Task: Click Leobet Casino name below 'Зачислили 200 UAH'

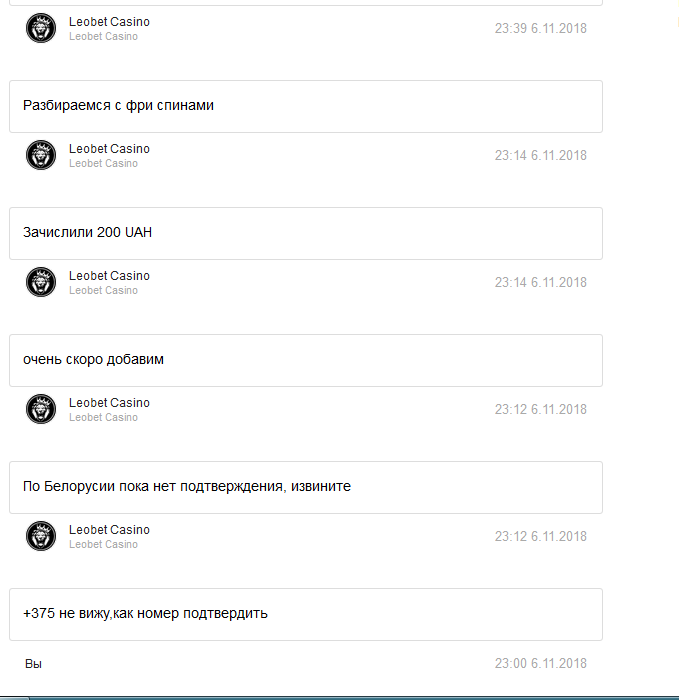Action: click(x=109, y=276)
